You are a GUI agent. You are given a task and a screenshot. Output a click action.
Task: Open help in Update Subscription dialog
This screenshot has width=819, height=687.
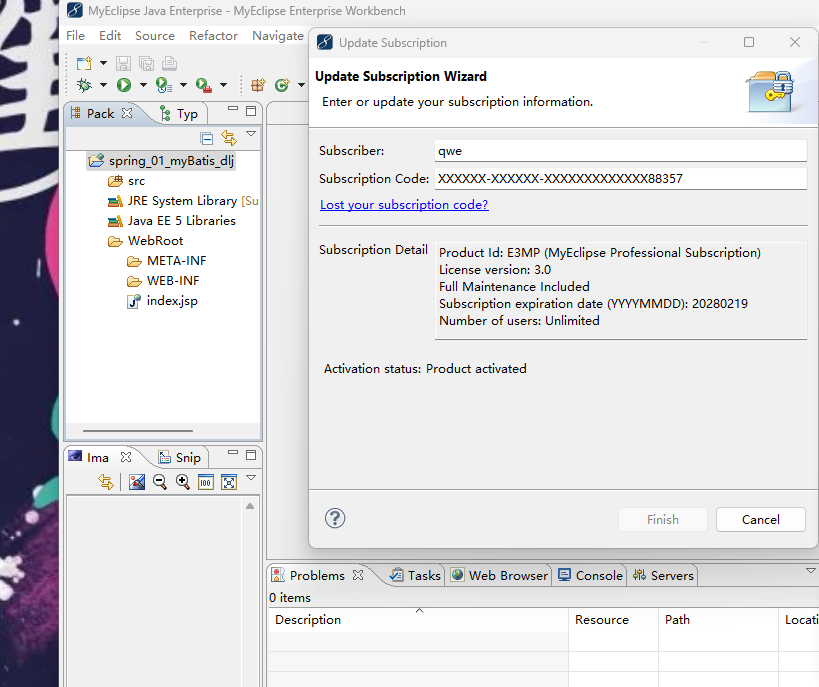pos(335,519)
